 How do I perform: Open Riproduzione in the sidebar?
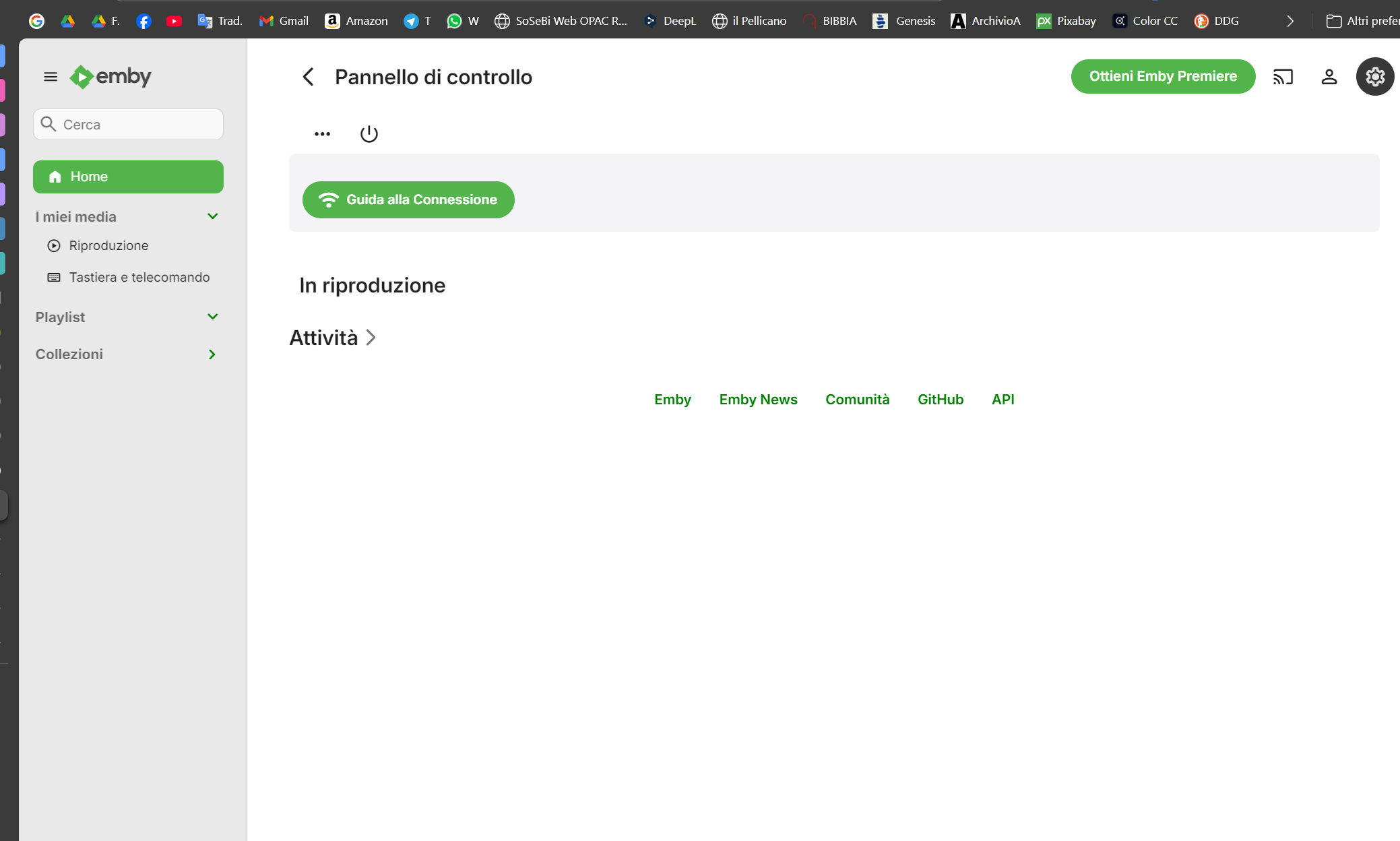[x=108, y=246]
